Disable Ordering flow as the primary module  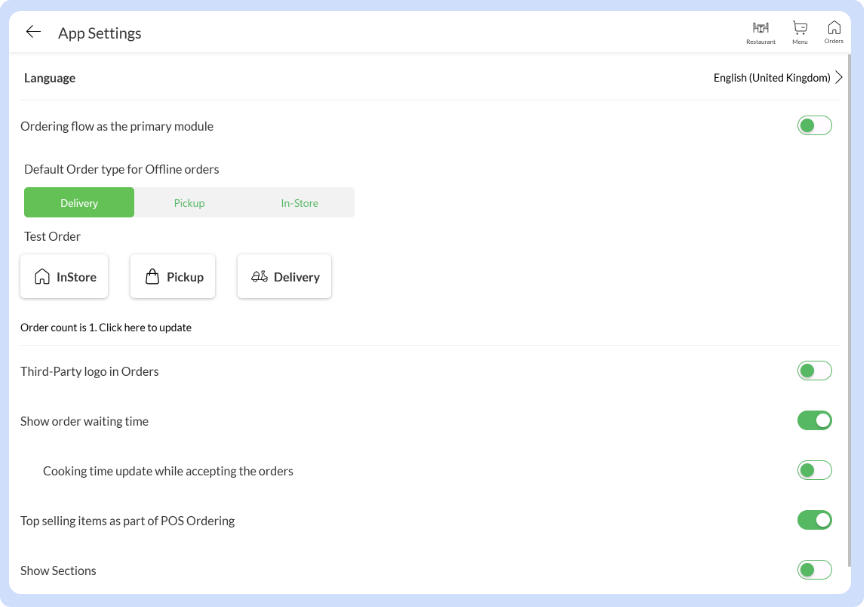point(814,125)
